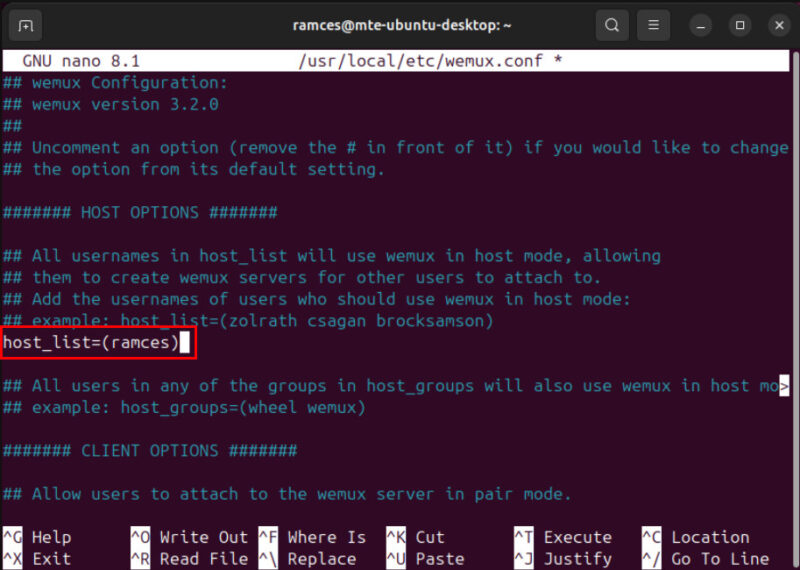Image resolution: width=800 pixels, height=570 pixels.
Task: Click the ^C Location shortcut
Action: 696,537
